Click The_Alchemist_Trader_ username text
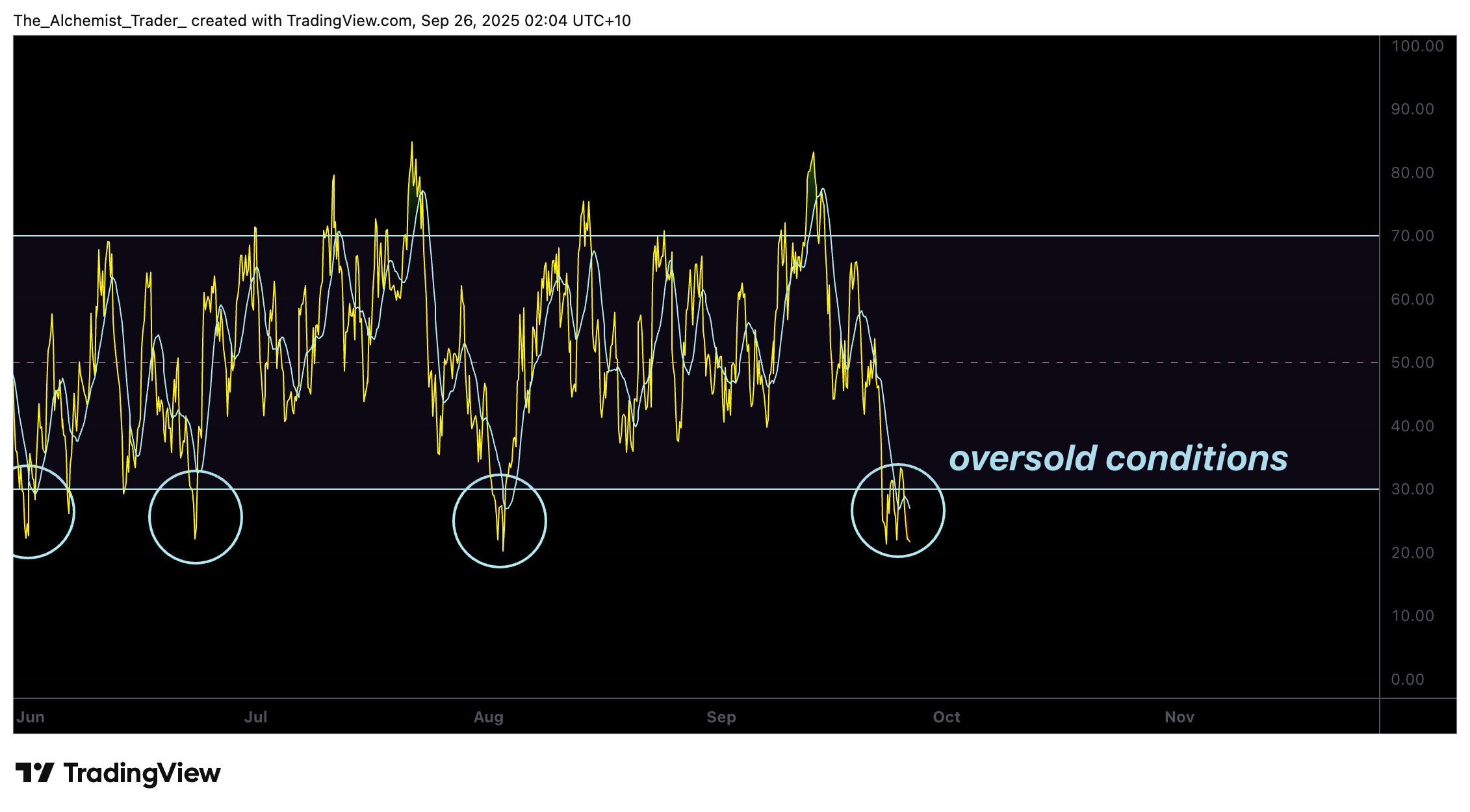Screen dimensions: 1470x812 [99, 20]
